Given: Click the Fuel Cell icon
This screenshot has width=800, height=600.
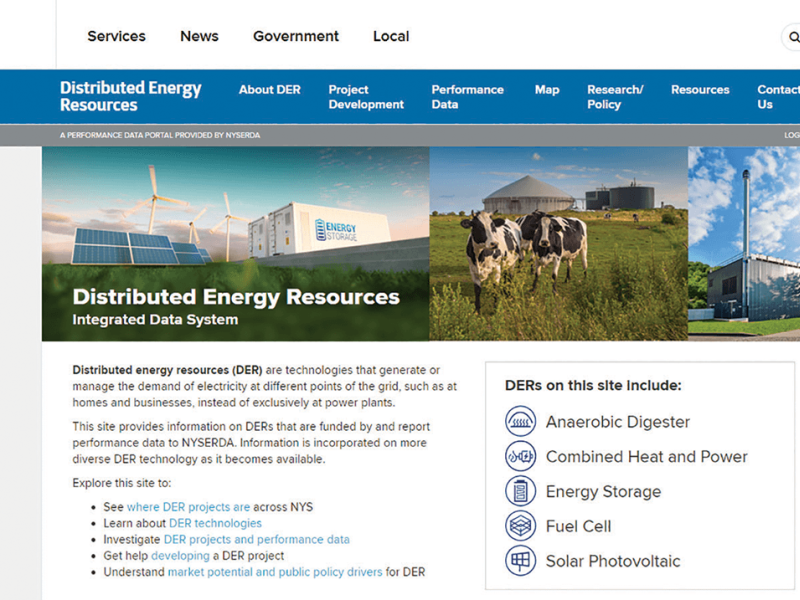Looking at the screenshot, I should (521, 525).
